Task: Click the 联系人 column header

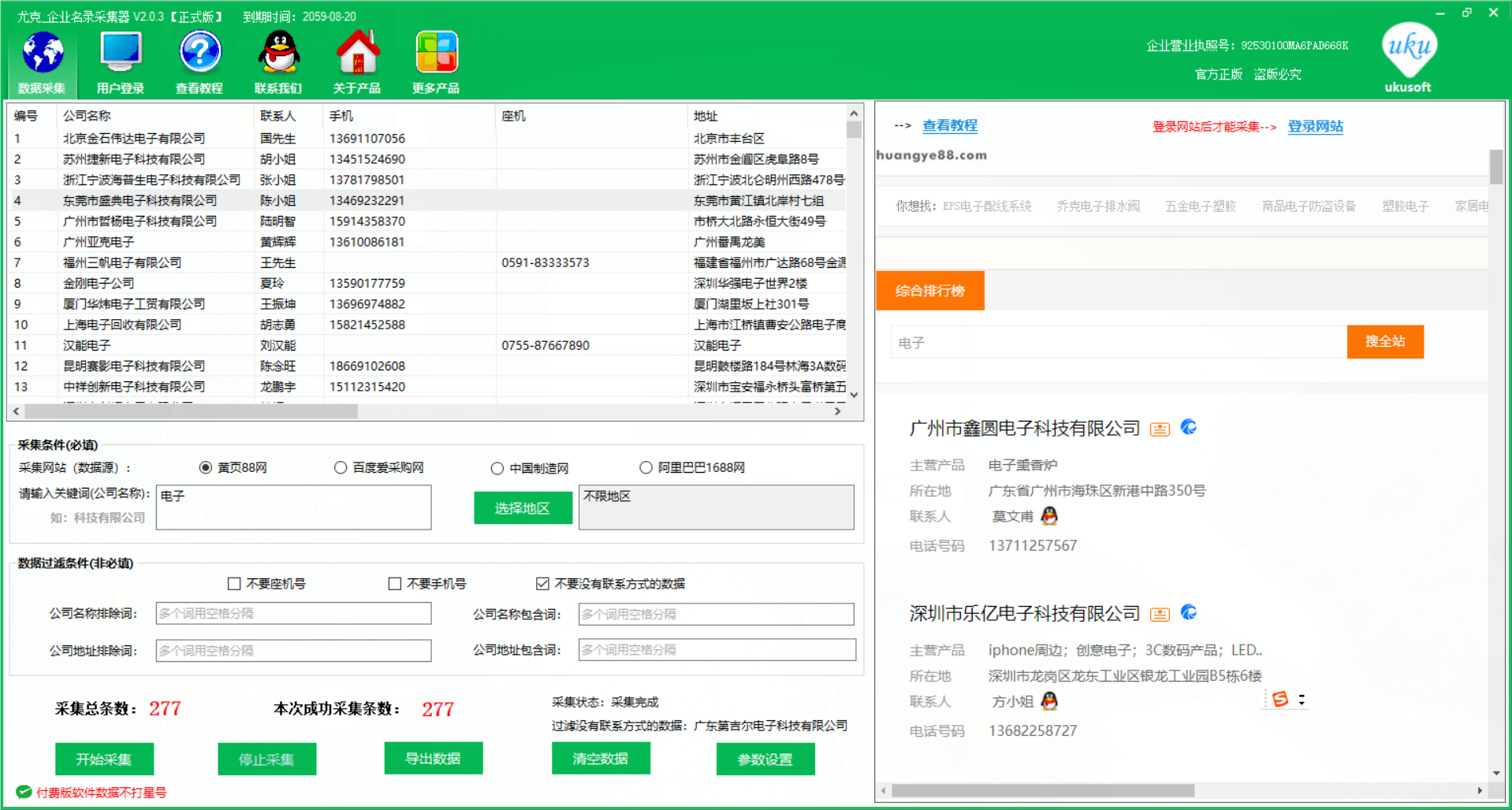Action: [289, 116]
